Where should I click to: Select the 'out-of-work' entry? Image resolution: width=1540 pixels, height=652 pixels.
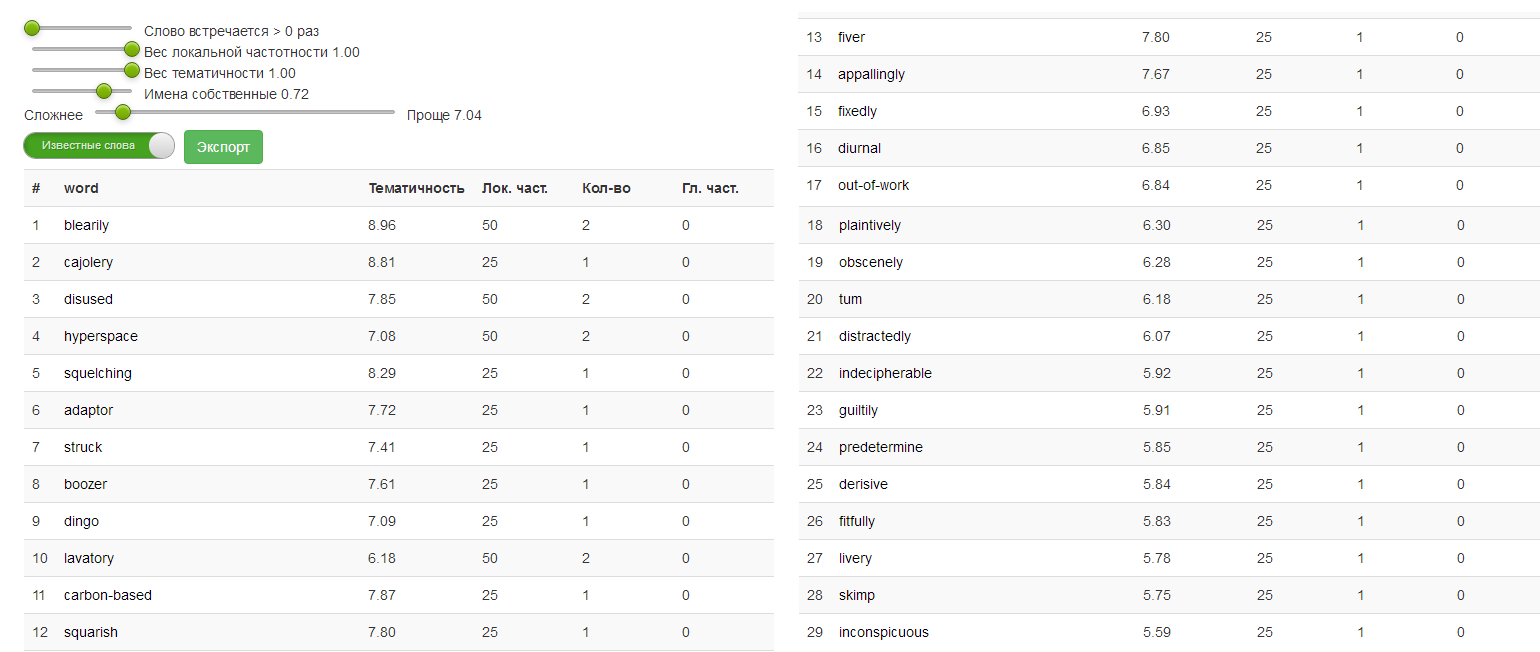click(x=873, y=185)
